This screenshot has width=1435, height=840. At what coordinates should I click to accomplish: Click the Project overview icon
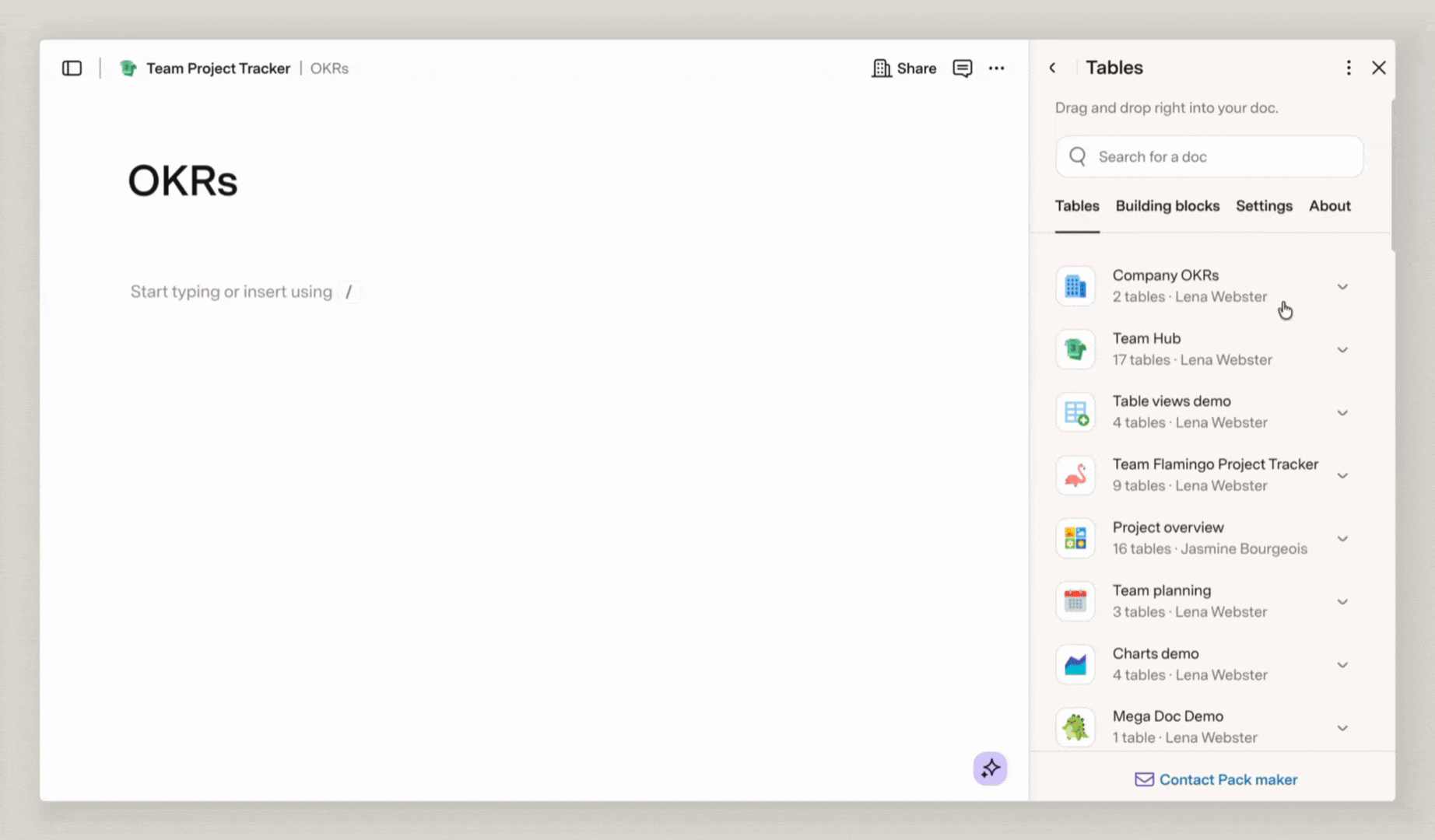[x=1075, y=538]
